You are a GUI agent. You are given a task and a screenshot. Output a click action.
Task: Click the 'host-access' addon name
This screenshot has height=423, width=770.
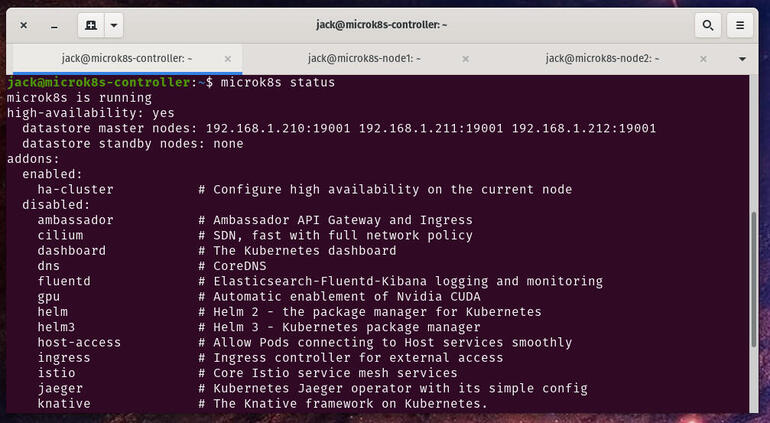(x=79, y=342)
